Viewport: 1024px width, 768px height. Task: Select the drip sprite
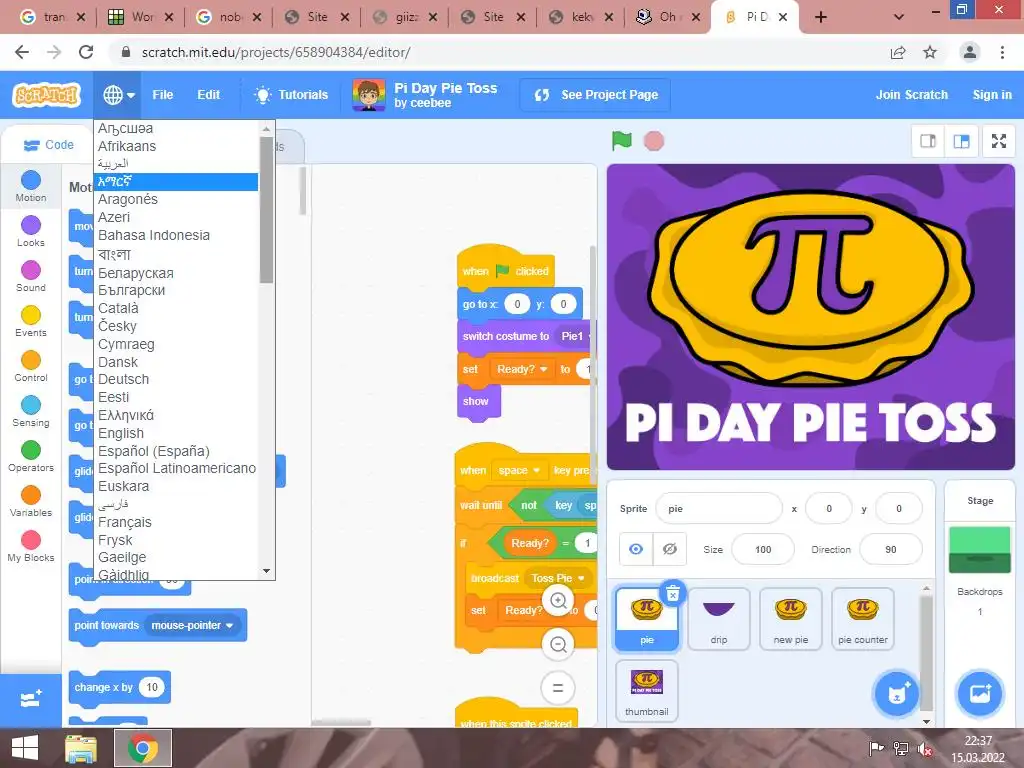point(718,618)
